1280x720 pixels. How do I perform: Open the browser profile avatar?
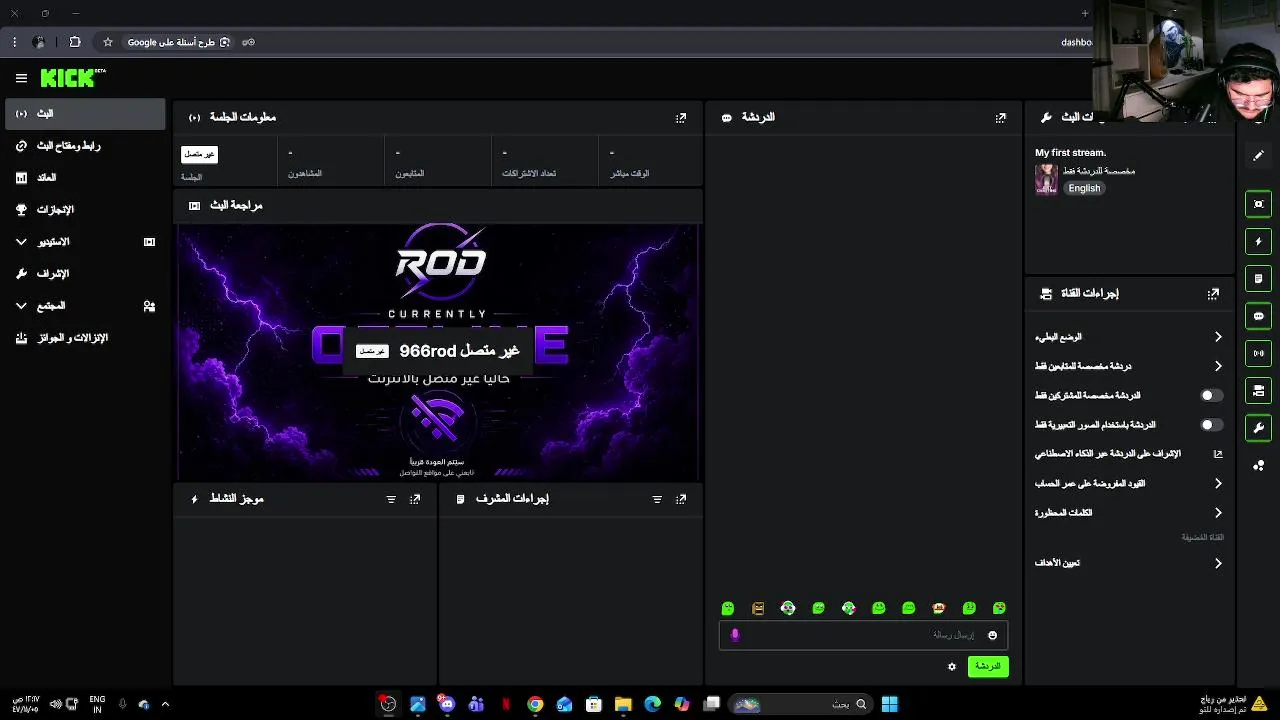pyautogui.click(x=39, y=42)
